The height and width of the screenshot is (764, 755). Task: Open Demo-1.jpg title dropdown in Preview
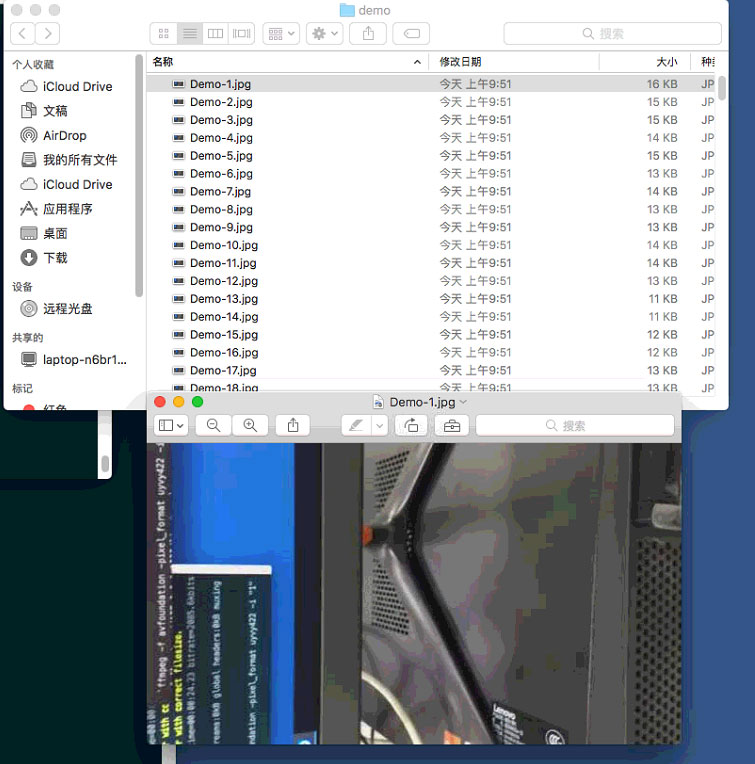(463, 402)
